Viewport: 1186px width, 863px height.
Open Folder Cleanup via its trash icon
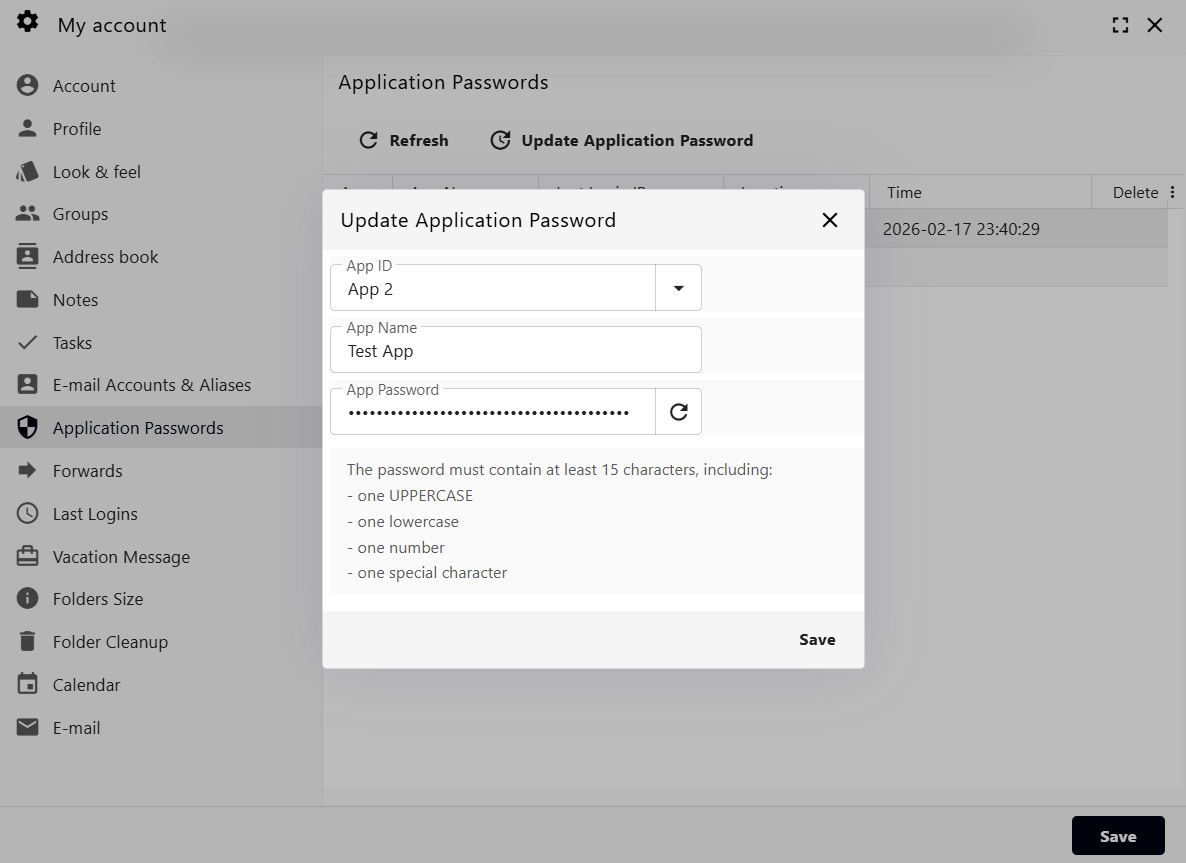coord(27,641)
